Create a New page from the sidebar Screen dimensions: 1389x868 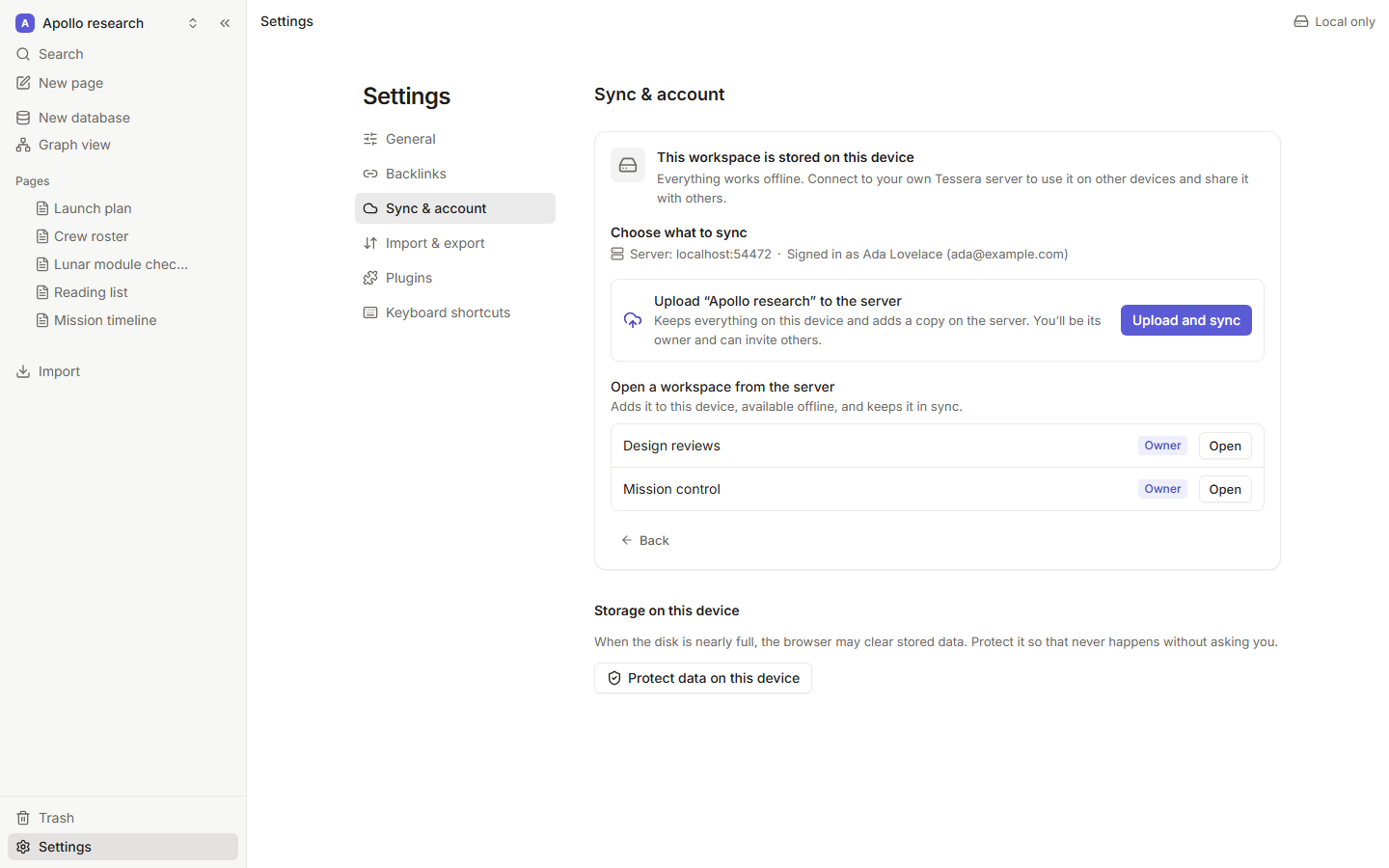(123, 83)
